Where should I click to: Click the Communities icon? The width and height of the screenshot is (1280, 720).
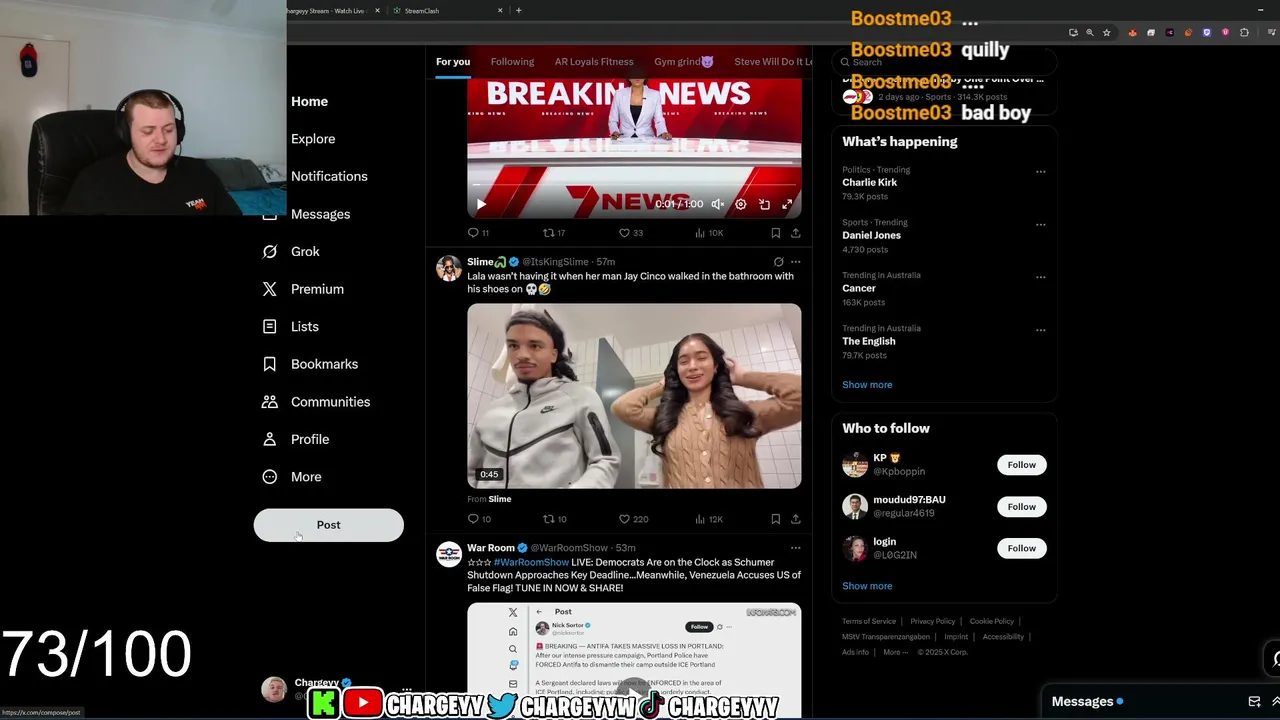coord(269,402)
